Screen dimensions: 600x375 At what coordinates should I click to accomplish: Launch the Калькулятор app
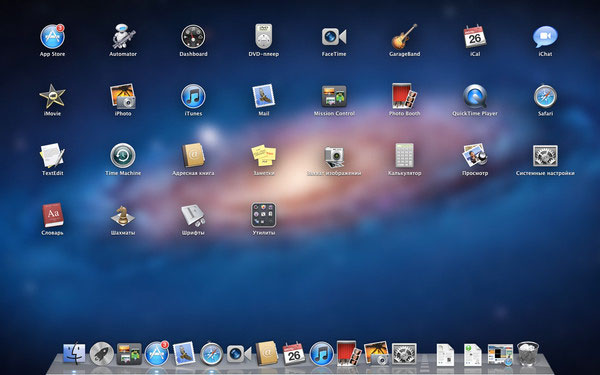pos(404,156)
